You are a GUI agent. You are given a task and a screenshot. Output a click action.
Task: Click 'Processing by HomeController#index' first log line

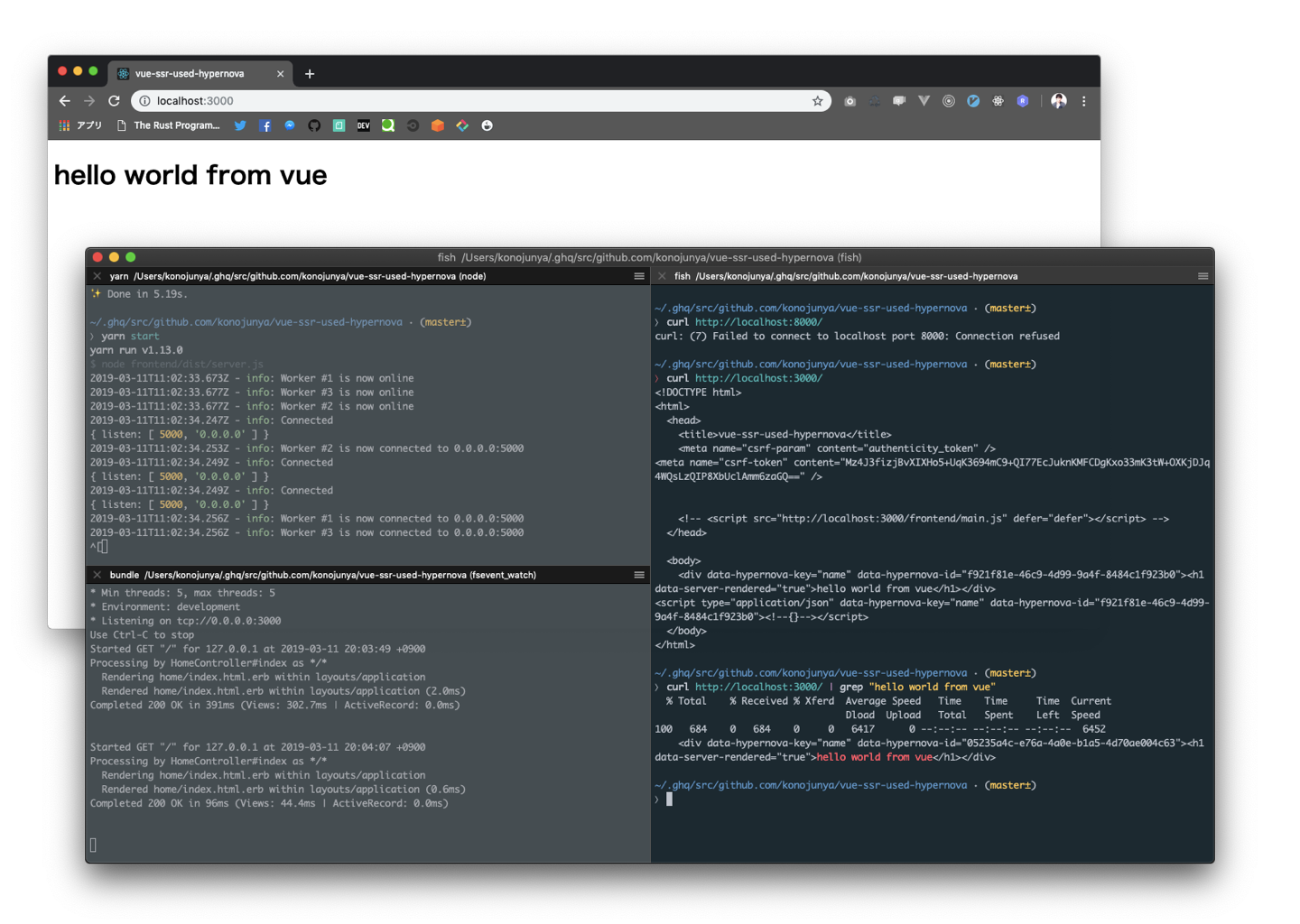click(209, 662)
